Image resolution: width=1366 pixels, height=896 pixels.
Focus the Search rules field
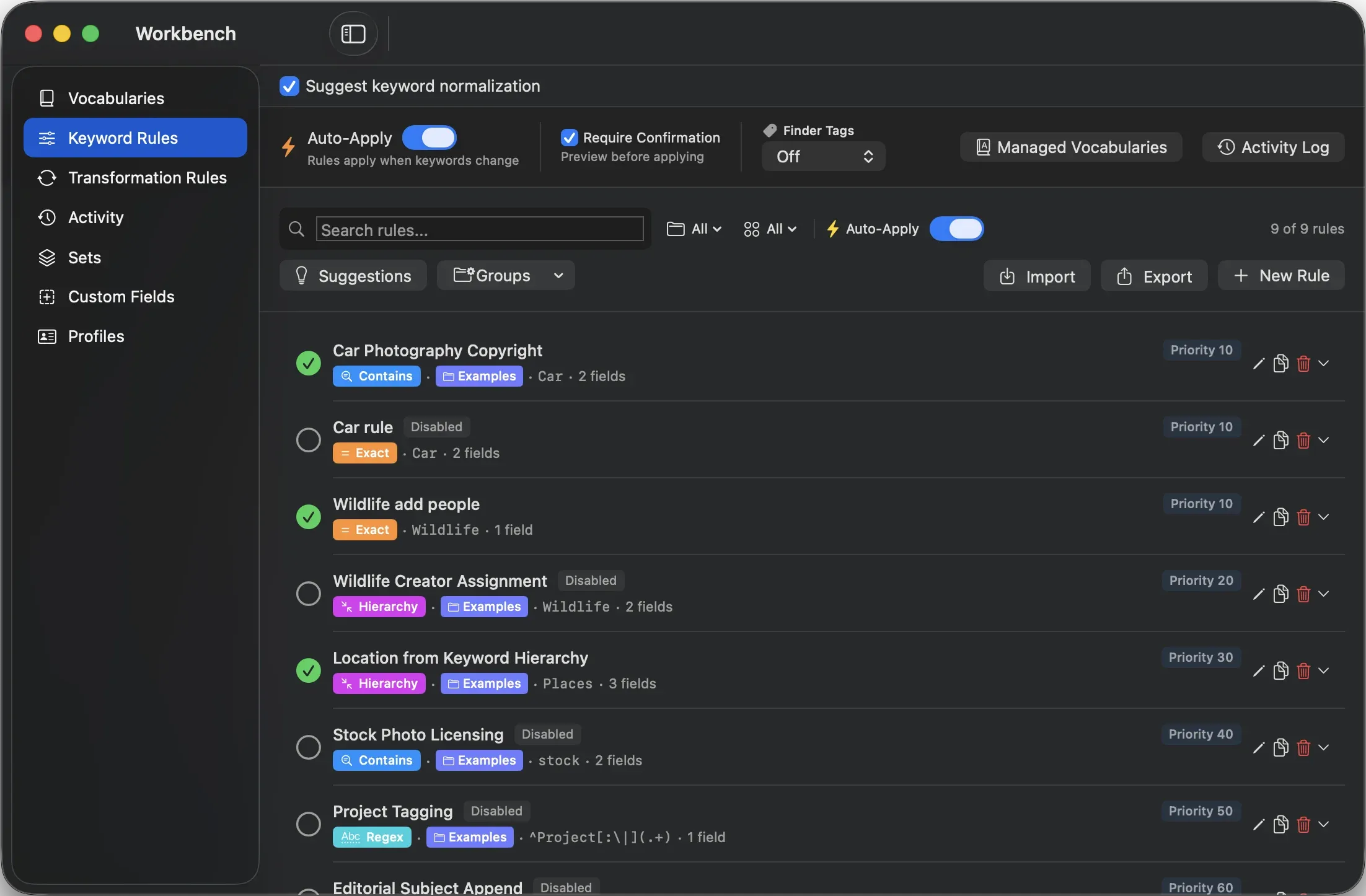pos(480,229)
